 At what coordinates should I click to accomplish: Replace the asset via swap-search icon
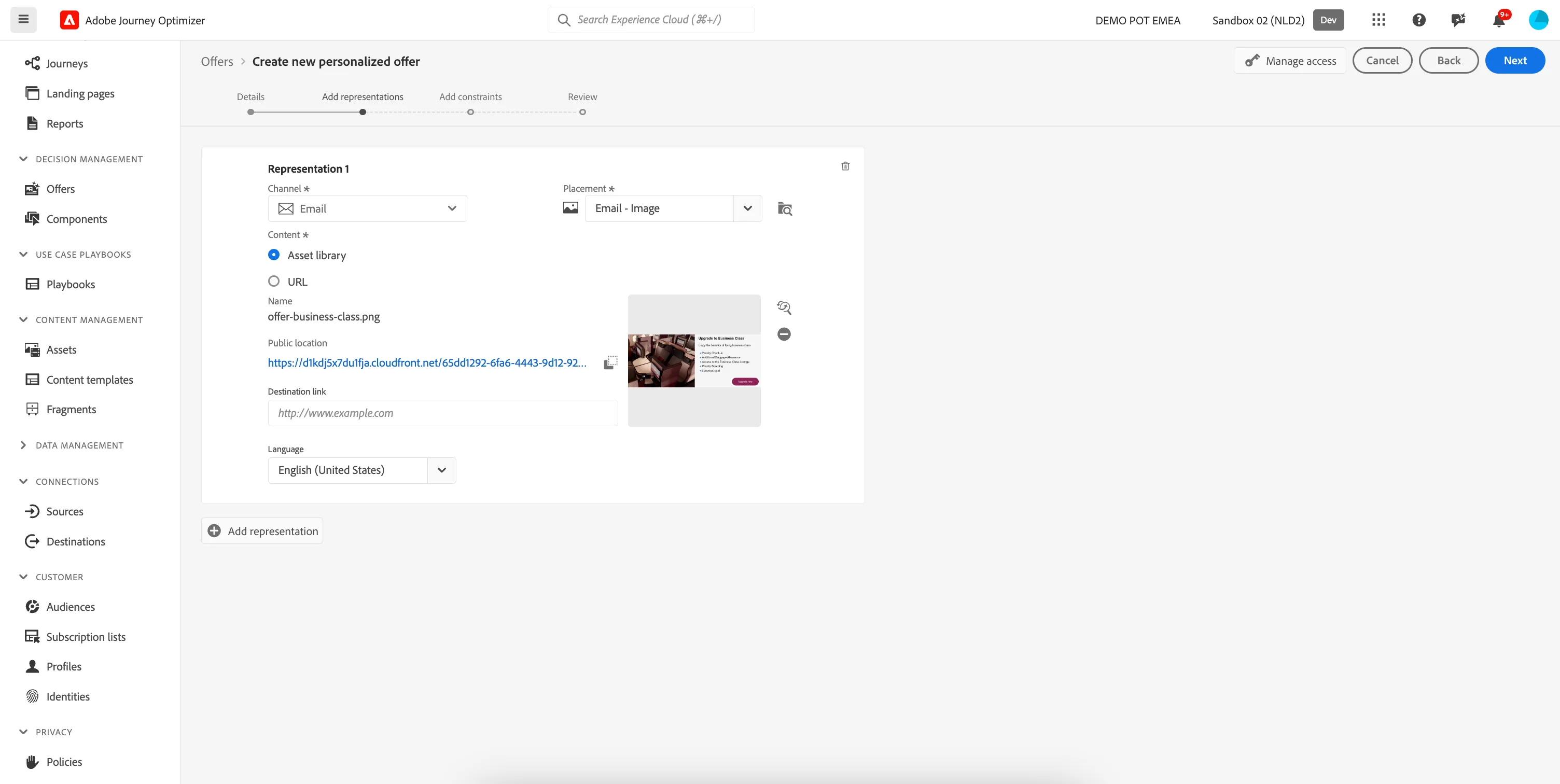coord(784,307)
